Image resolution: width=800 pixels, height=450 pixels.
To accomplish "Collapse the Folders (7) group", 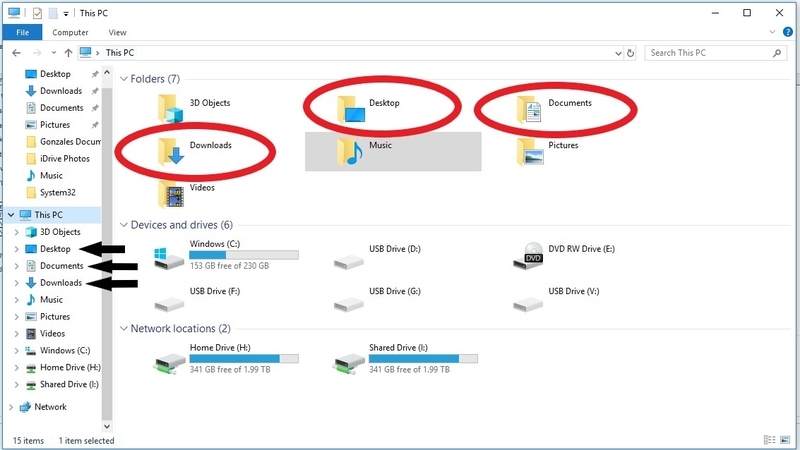I will point(123,79).
